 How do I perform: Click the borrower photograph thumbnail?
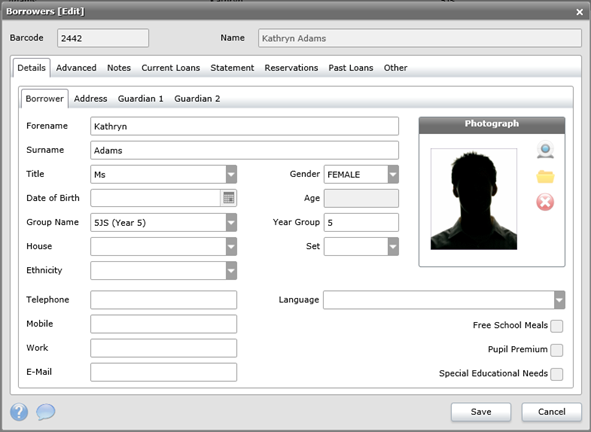coord(474,199)
